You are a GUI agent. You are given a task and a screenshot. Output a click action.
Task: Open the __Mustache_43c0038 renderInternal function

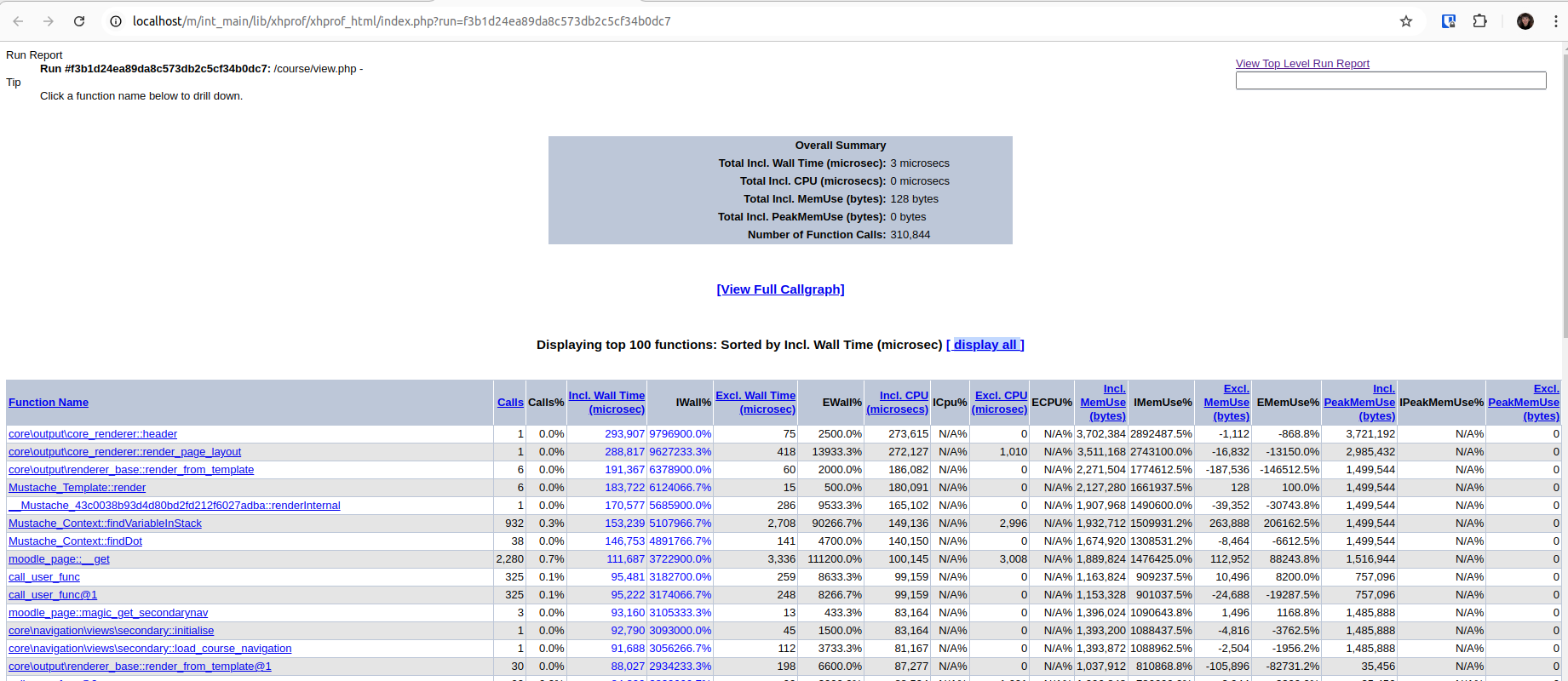tap(174, 506)
